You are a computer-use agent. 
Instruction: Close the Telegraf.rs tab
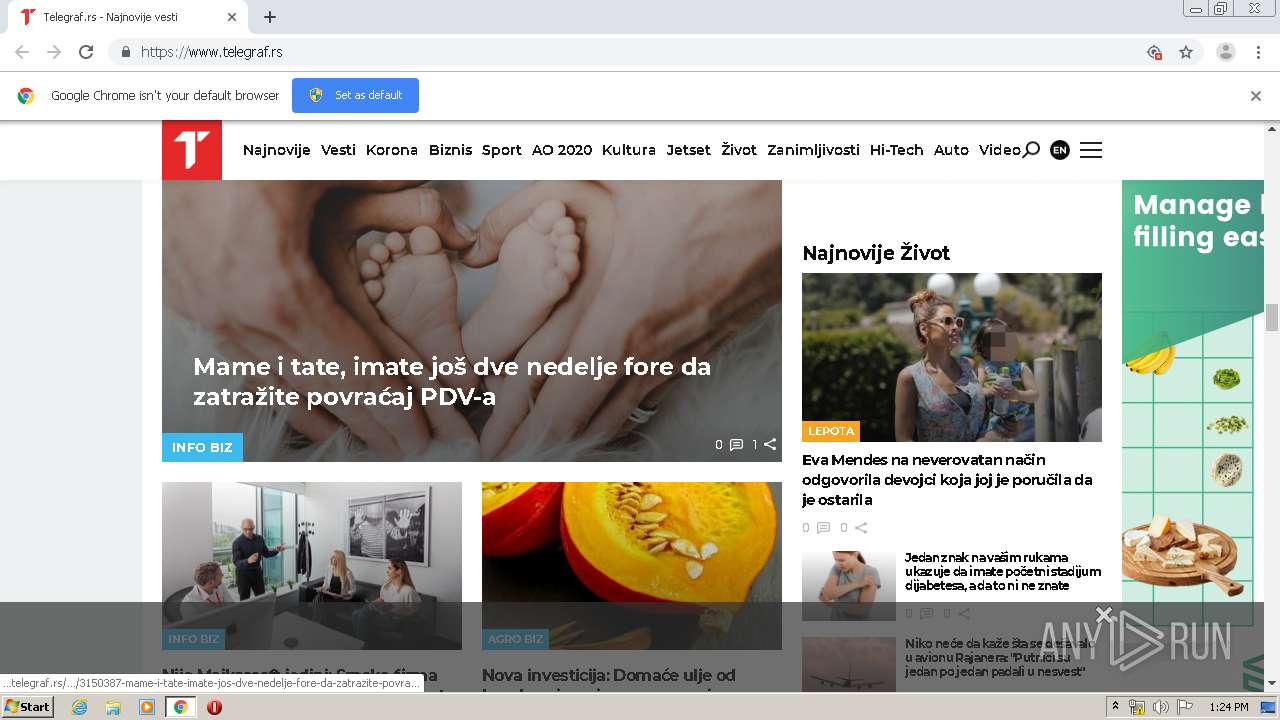tap(232, 17)
